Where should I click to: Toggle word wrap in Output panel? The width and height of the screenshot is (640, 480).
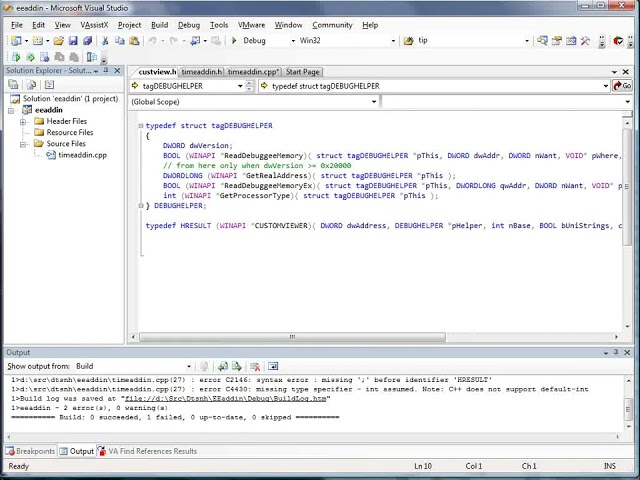[x=273, y=366]
